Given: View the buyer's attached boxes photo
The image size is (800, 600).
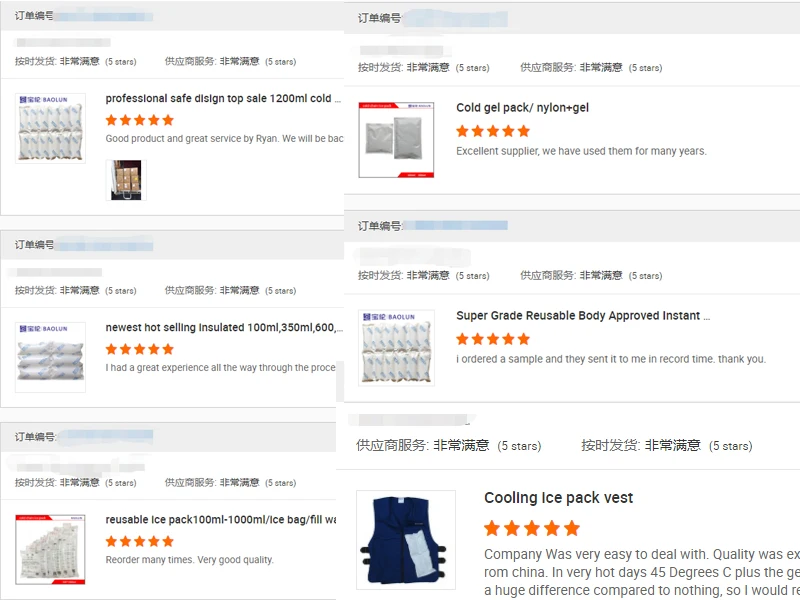Looking at the screenshot, I should pyautogui.click(x=126, y=180).
